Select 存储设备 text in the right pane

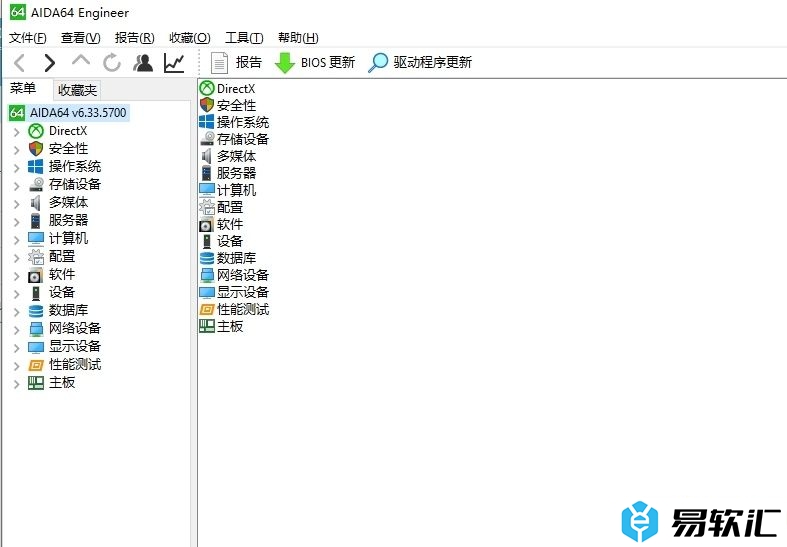(243, 140)
